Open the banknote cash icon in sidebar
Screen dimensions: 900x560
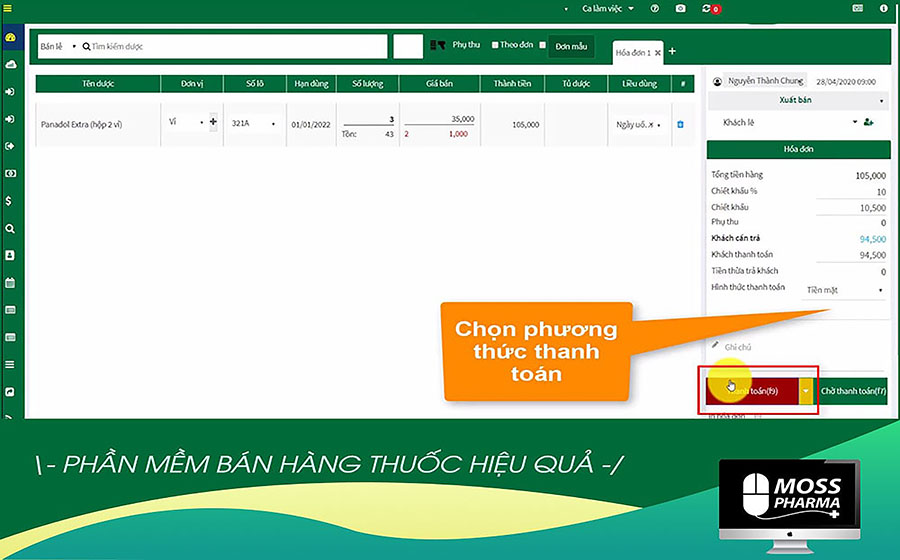pos(10,173)
